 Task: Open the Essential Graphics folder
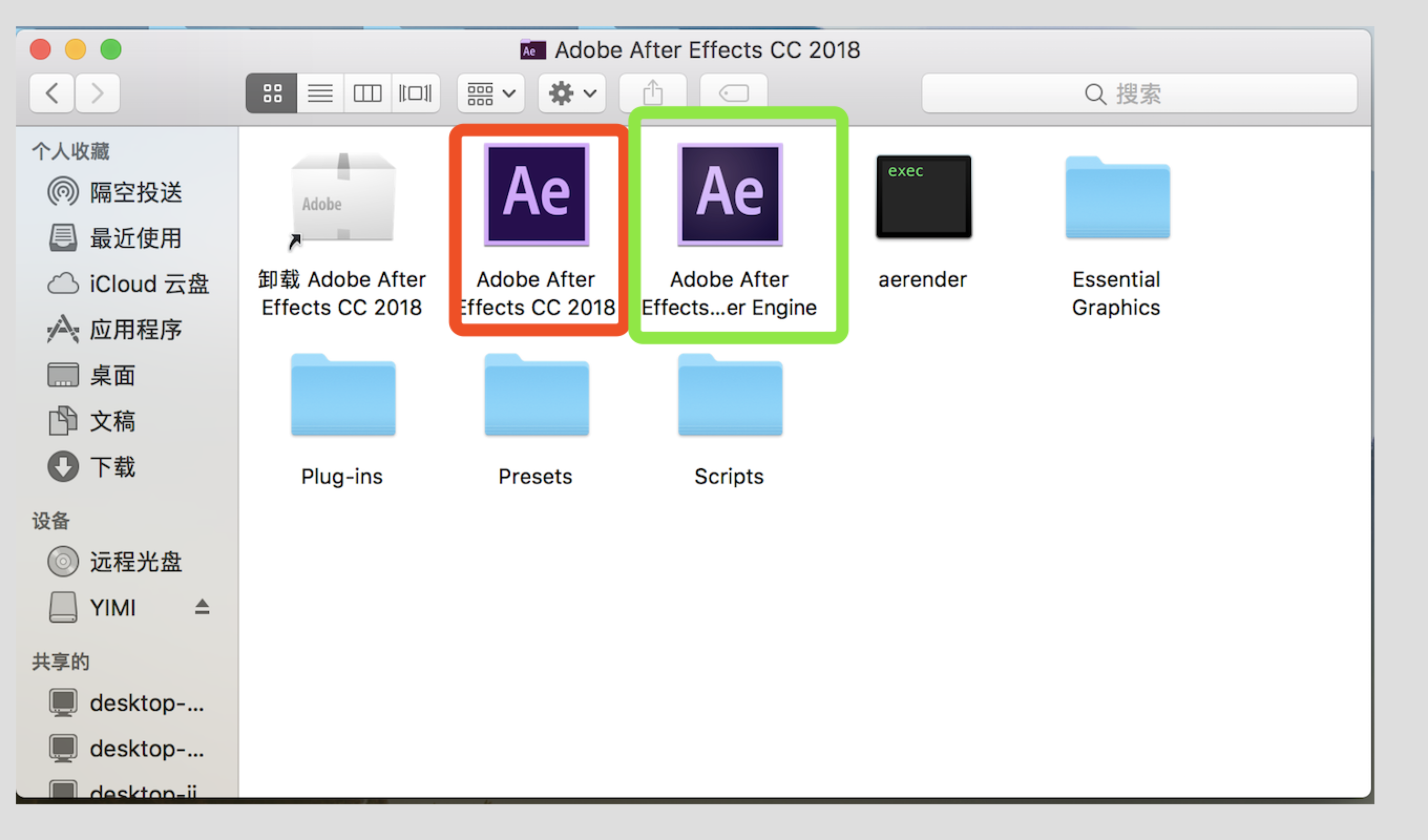(1118, 197)
